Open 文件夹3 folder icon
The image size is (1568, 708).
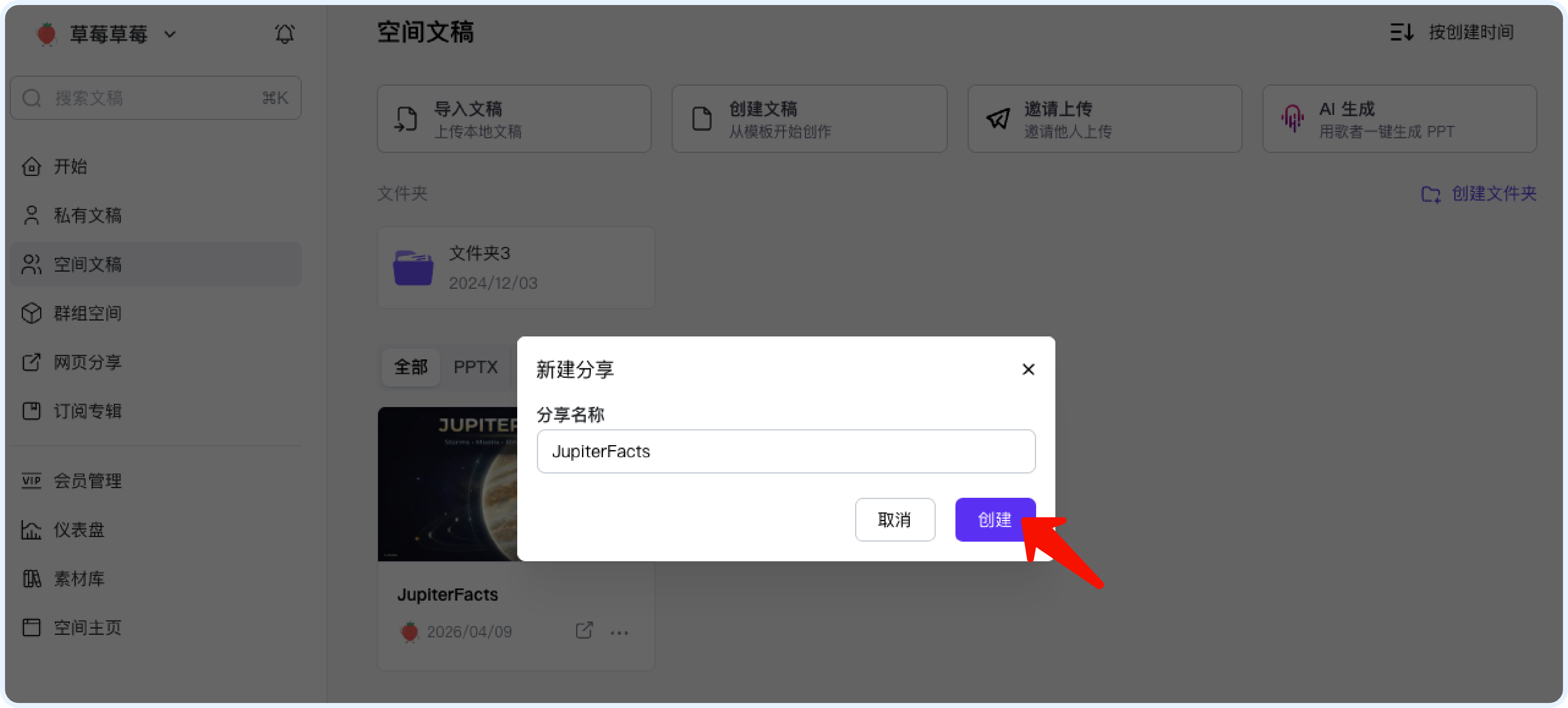tap(413, 267)
